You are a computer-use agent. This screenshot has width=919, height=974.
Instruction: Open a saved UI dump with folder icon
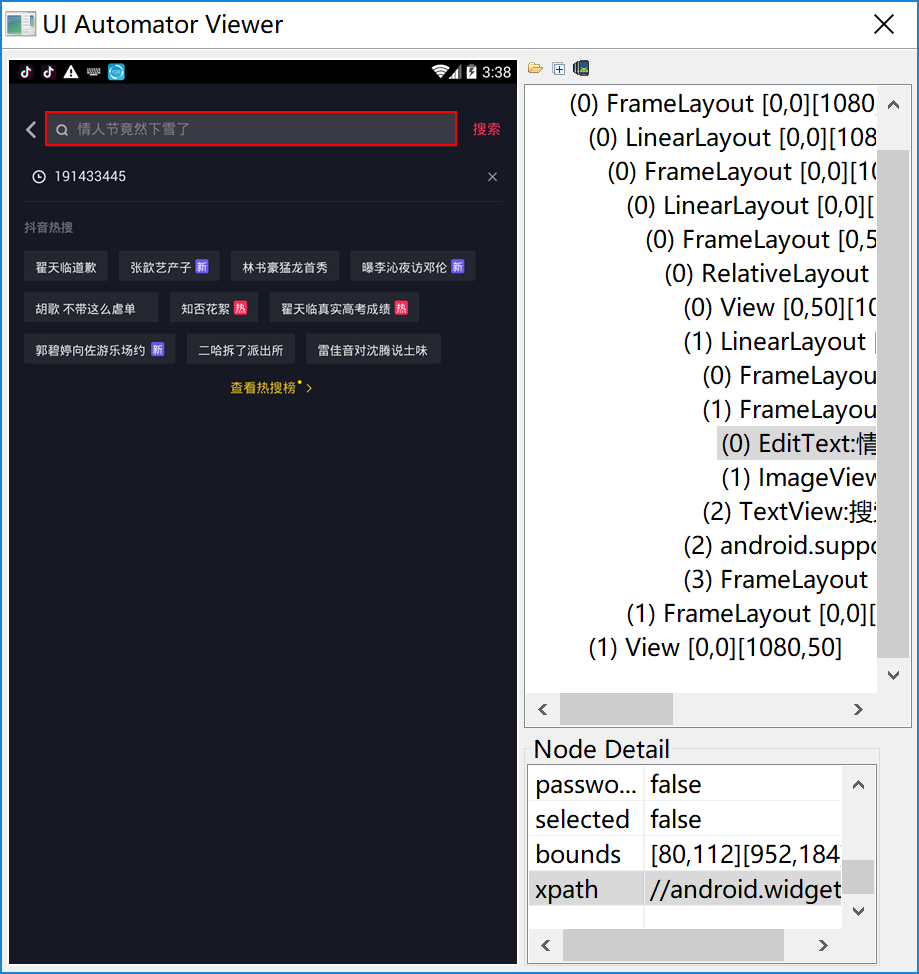(x=535, y=68)
